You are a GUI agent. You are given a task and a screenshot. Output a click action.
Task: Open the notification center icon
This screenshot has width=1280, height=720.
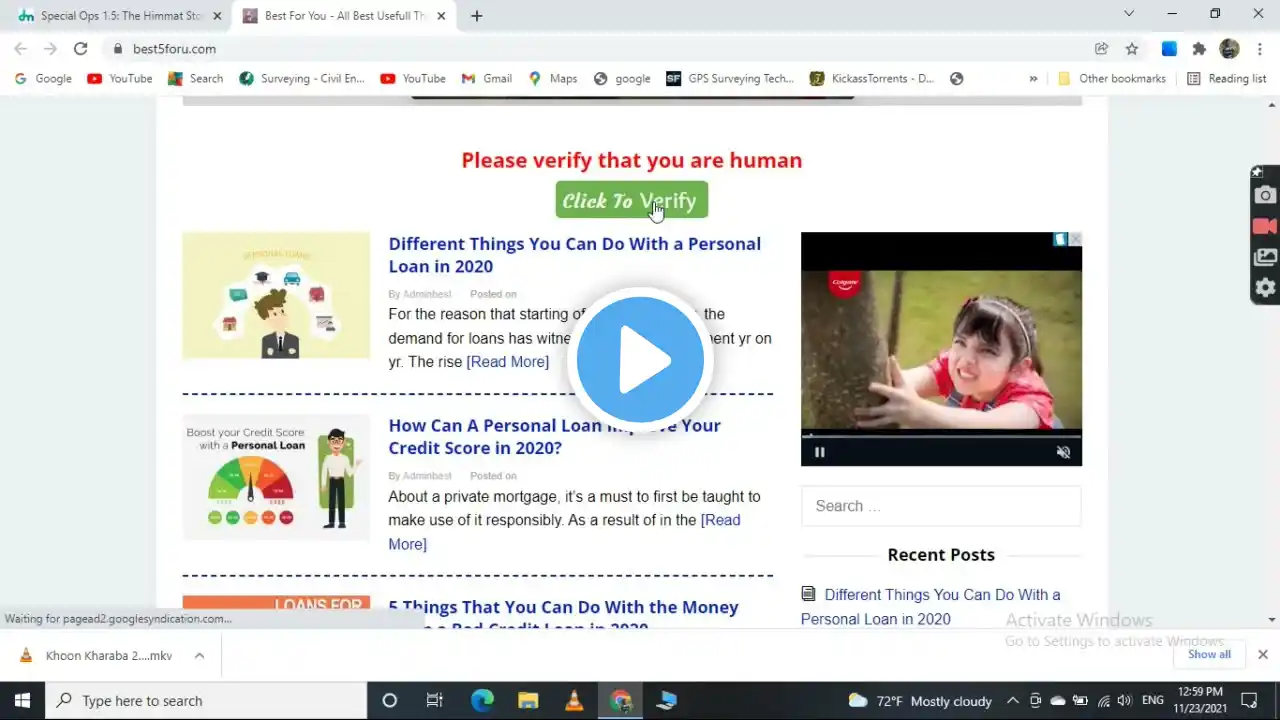click(x=1249, y=701)
